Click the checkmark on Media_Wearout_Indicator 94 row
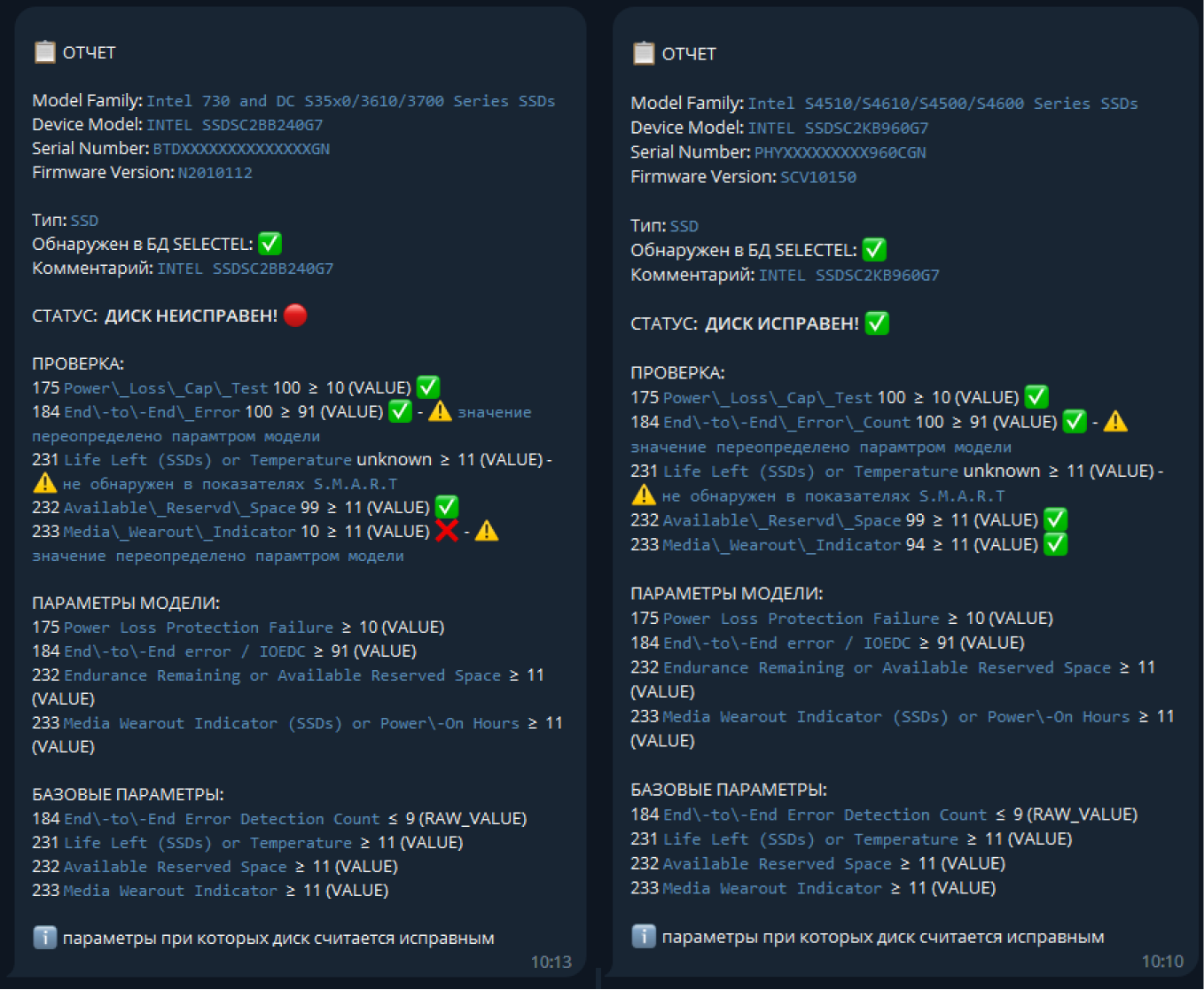Viewport: 1204px width, 990px height. (1055, 544)
